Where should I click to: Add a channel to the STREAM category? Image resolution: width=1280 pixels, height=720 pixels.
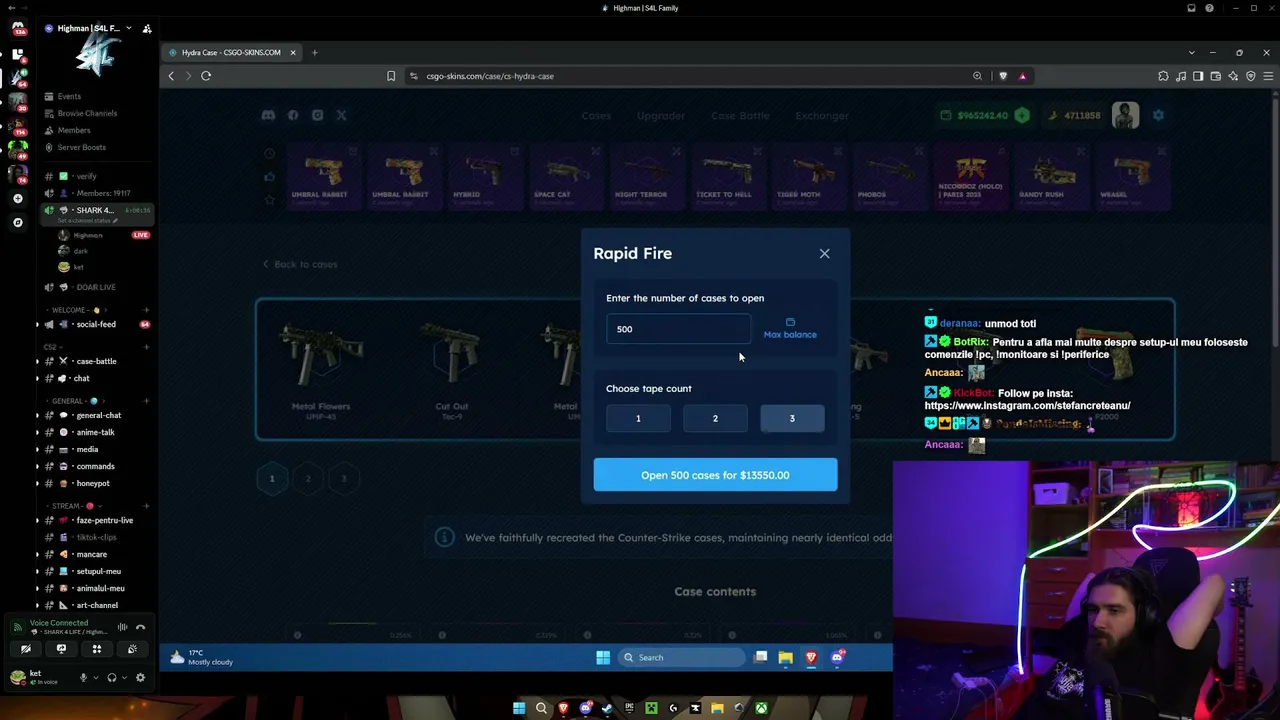146,506
